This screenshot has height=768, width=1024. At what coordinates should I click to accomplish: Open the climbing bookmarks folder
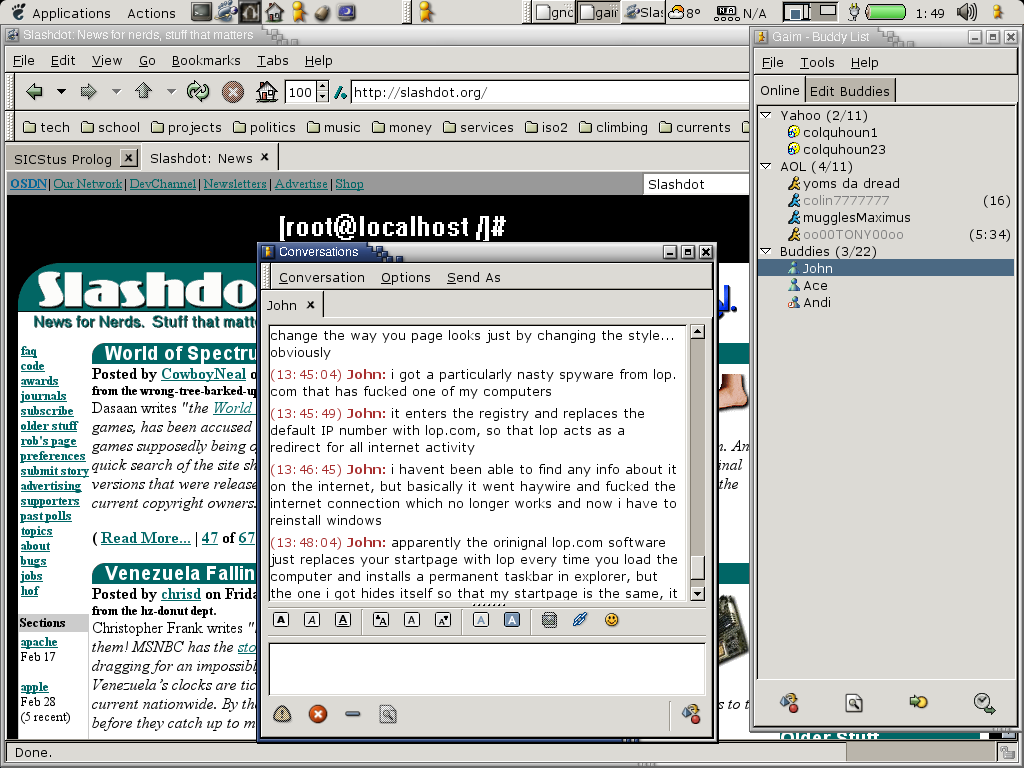pyautogui.click(x=613, y=127)
